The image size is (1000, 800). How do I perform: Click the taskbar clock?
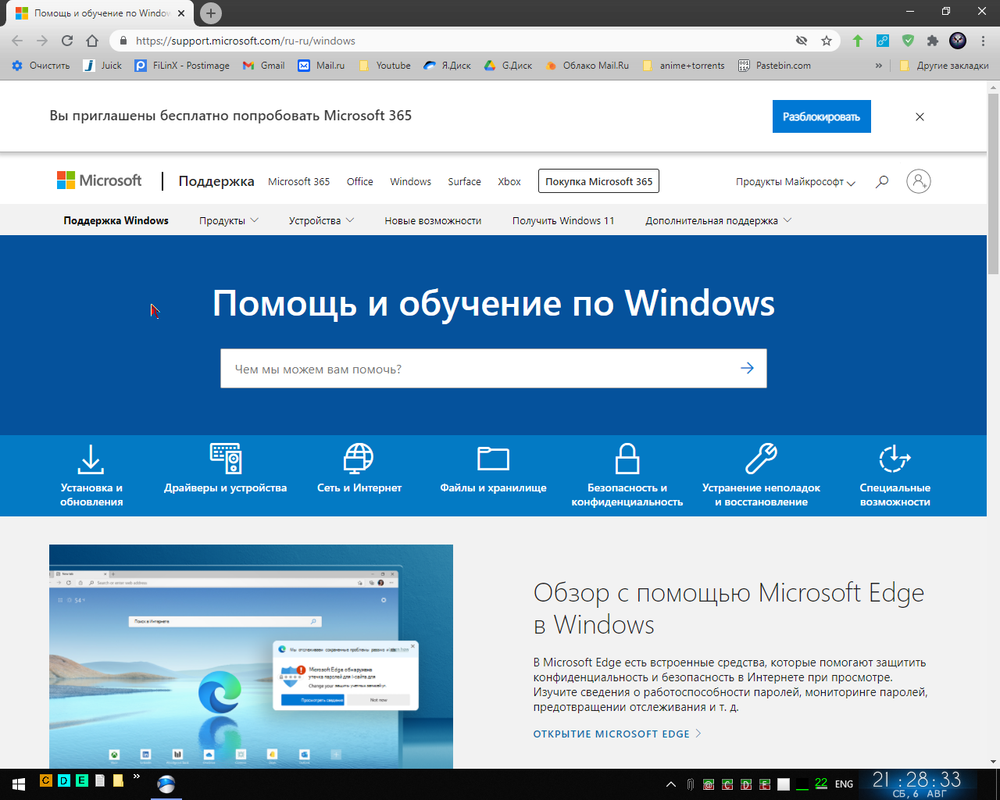917,784
